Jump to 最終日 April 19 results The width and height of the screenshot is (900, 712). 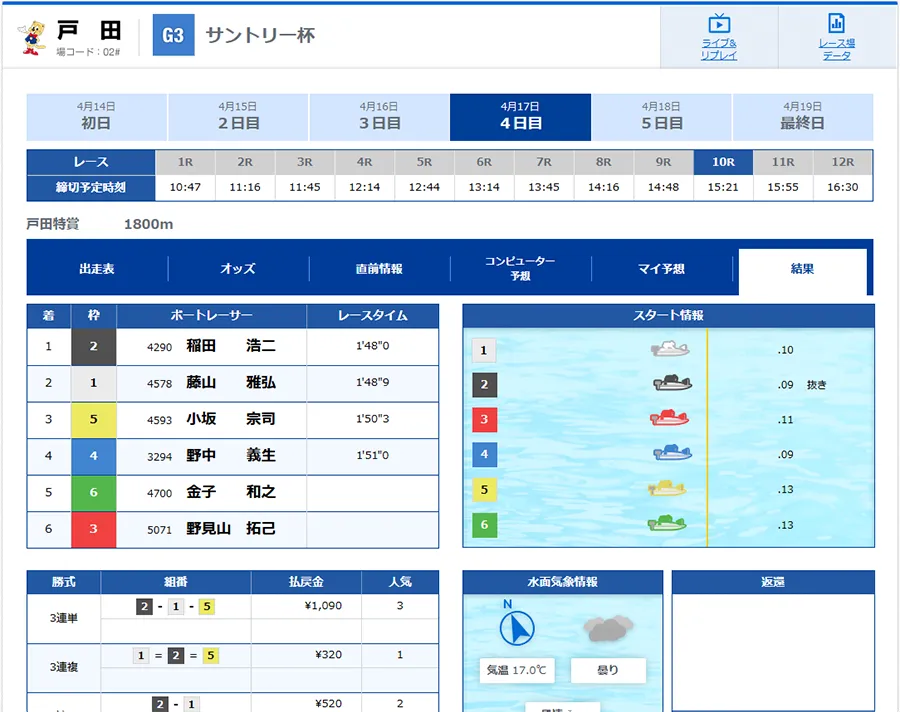click(802, 117)
